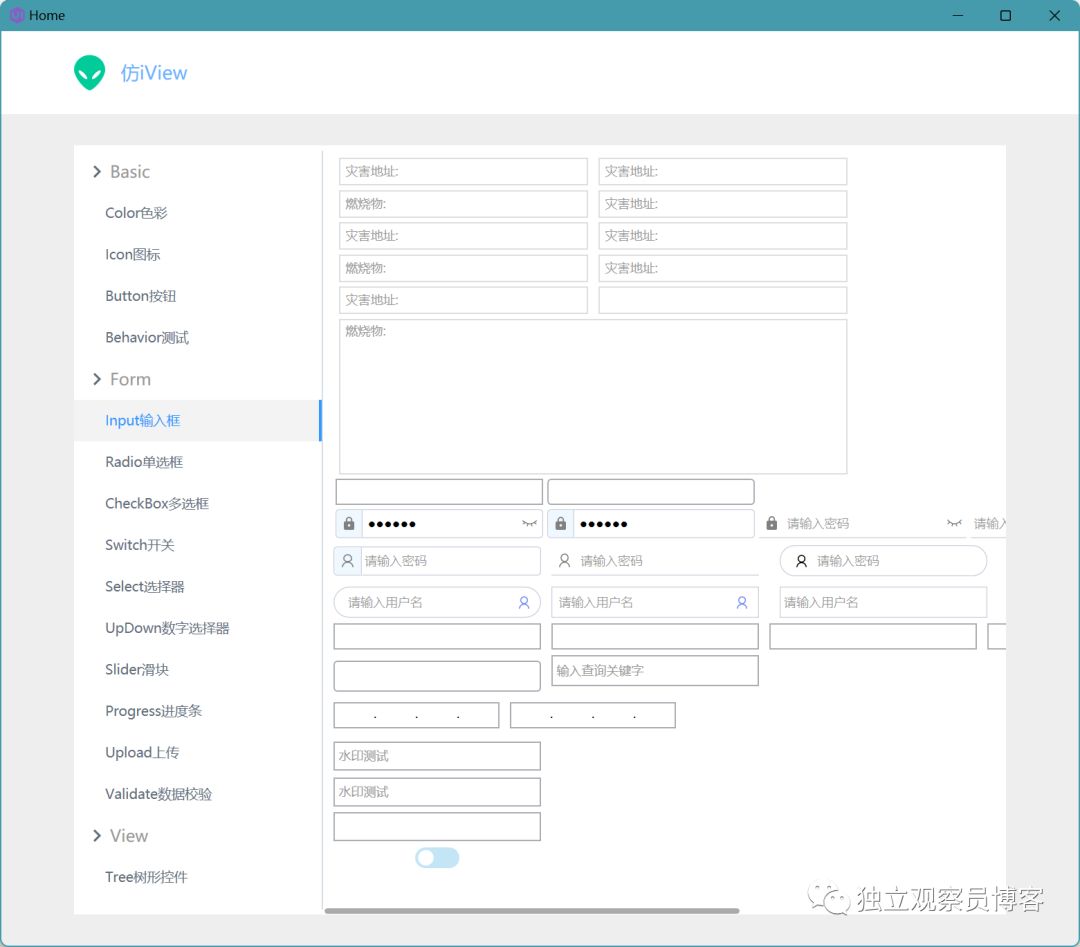The height and width of the screenshot is (947, 1080).
Task: Click the alien head logo icon
Action: click(89, 72)
